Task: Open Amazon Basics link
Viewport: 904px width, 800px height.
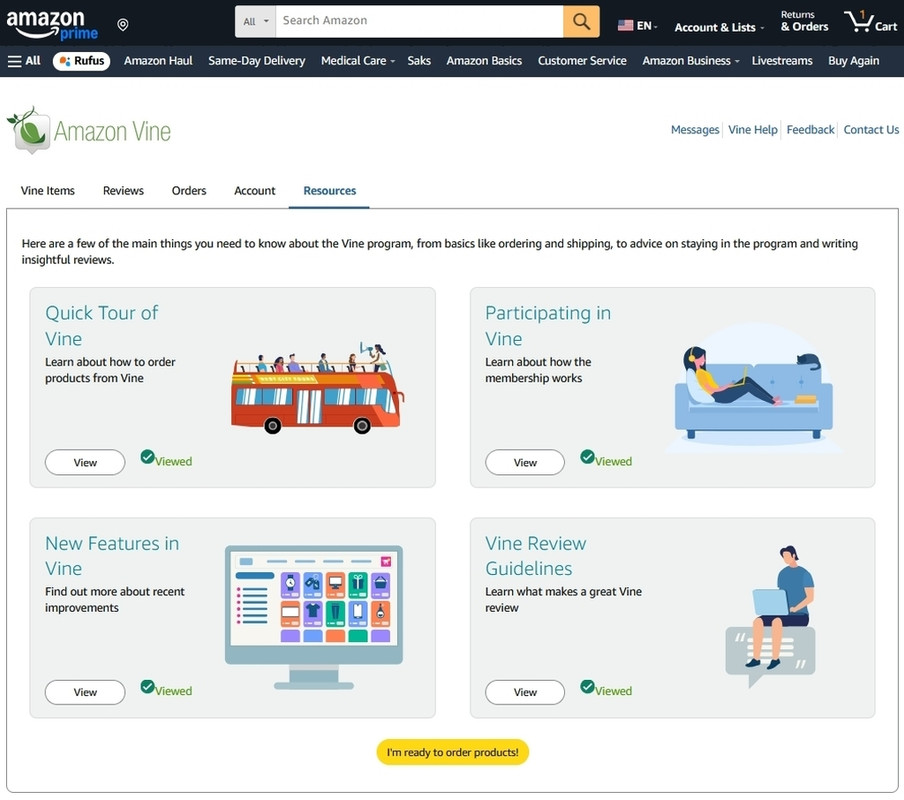Action: coord(484,61)
